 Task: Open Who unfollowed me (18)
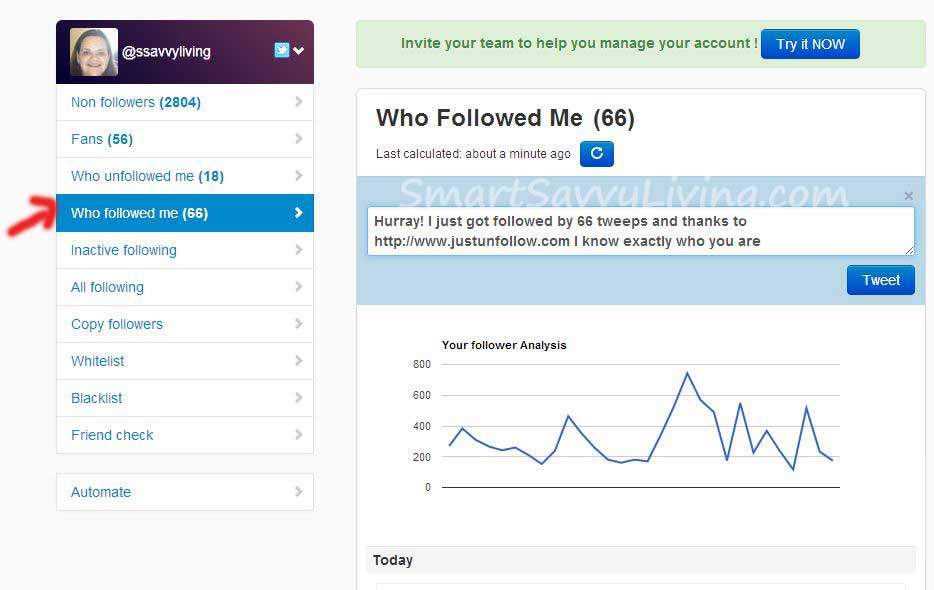[x=185, y=176]
